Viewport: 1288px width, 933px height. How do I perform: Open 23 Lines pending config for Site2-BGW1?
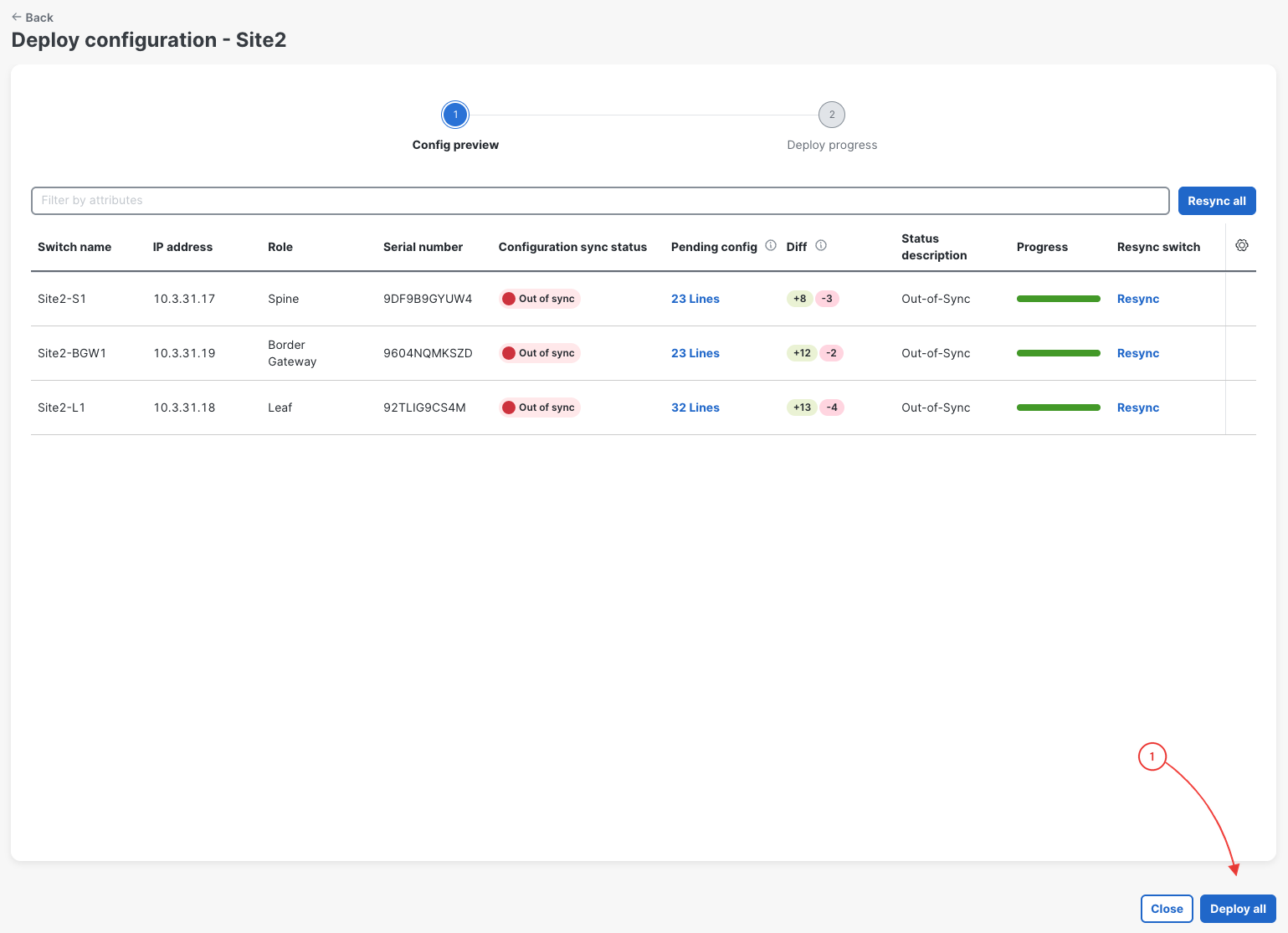(x=695, y=353)
